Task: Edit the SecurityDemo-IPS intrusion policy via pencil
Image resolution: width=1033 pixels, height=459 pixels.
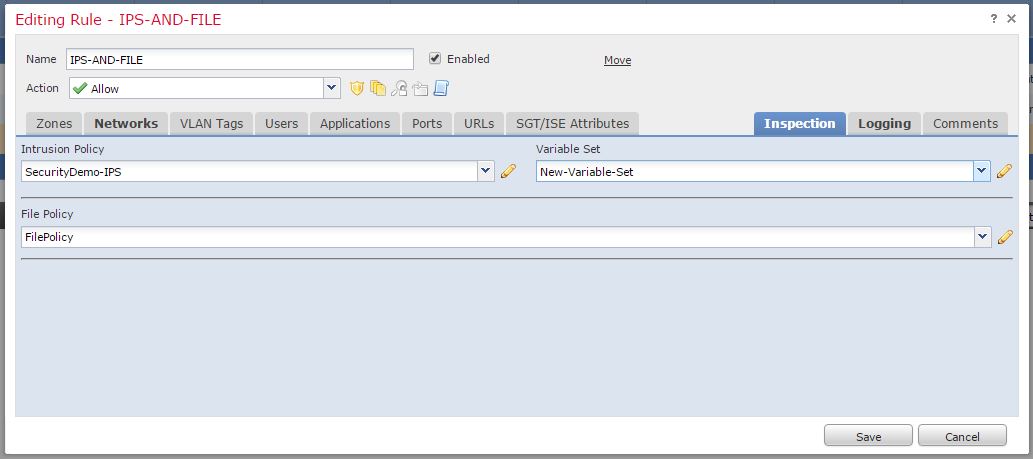Action: tap(508, 171)
